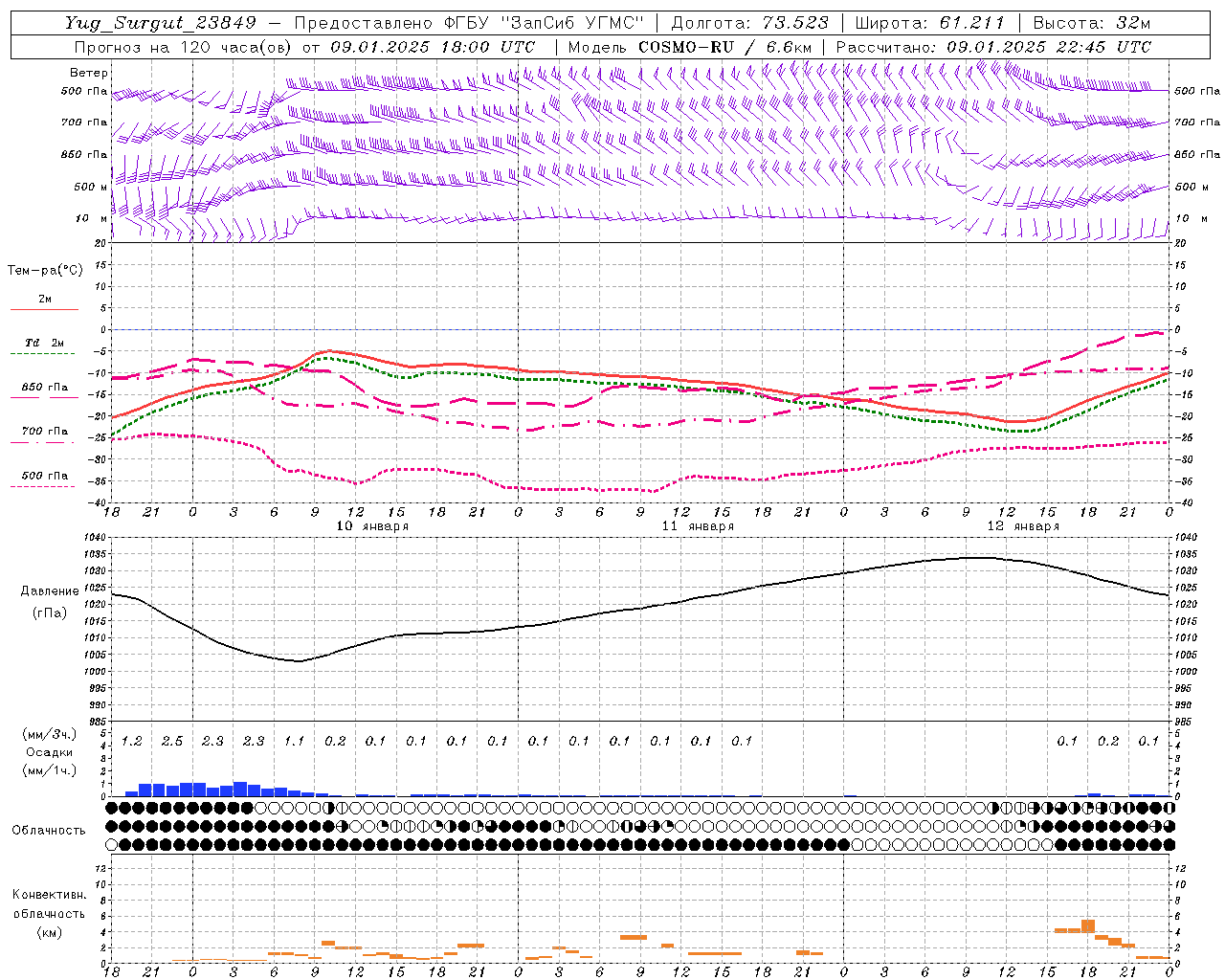Click the Давление pressure panel label
The width and height of the screenshot is (1225, 980).
click(x=50, y=591)
